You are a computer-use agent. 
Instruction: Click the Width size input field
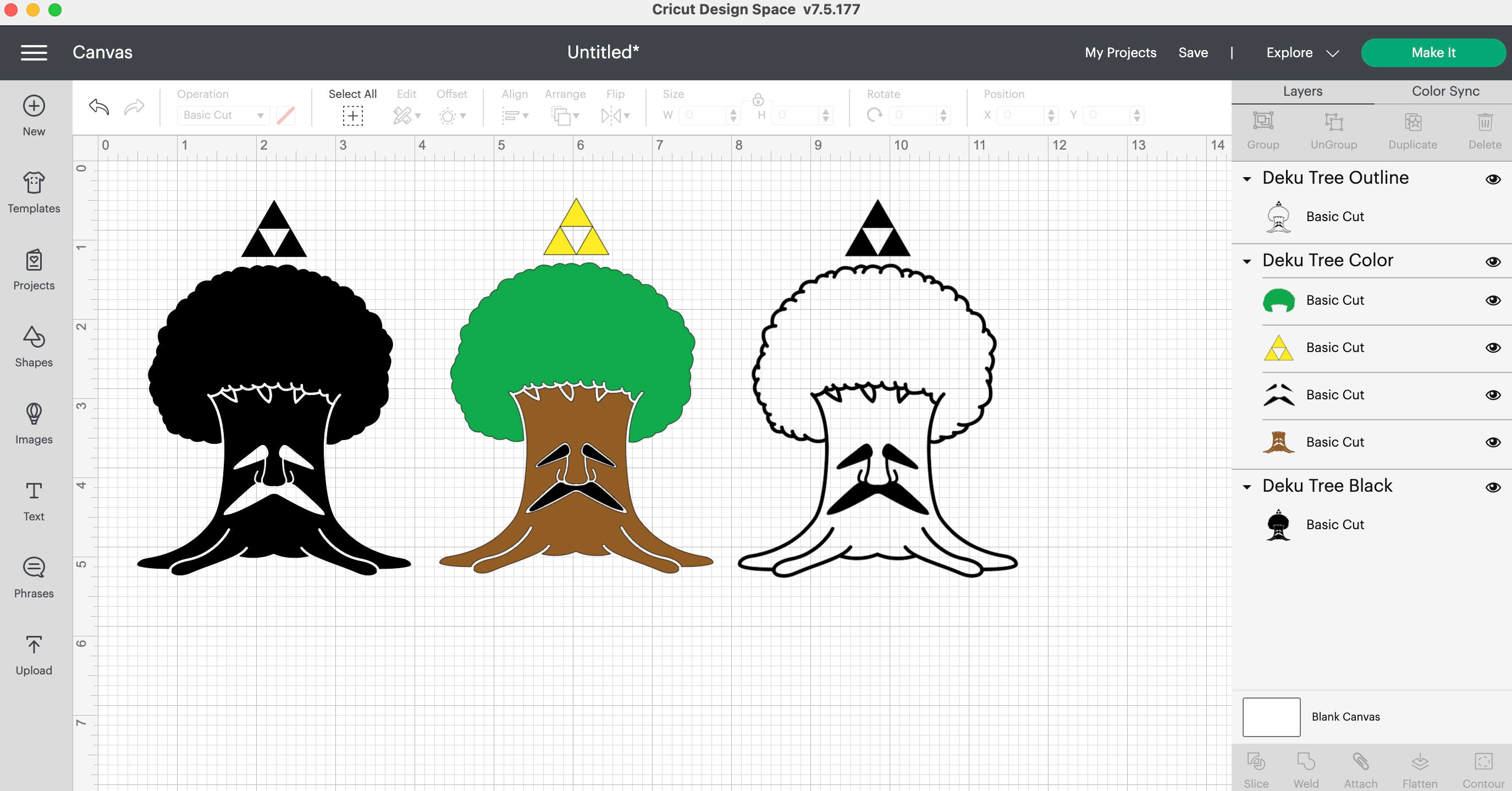704,115
